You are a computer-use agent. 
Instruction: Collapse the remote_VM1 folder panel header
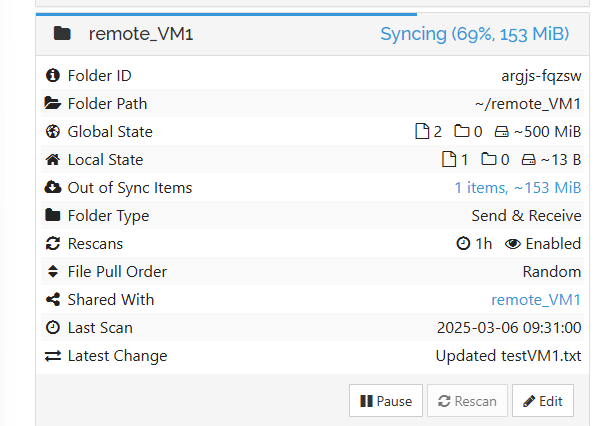(312, 34)
